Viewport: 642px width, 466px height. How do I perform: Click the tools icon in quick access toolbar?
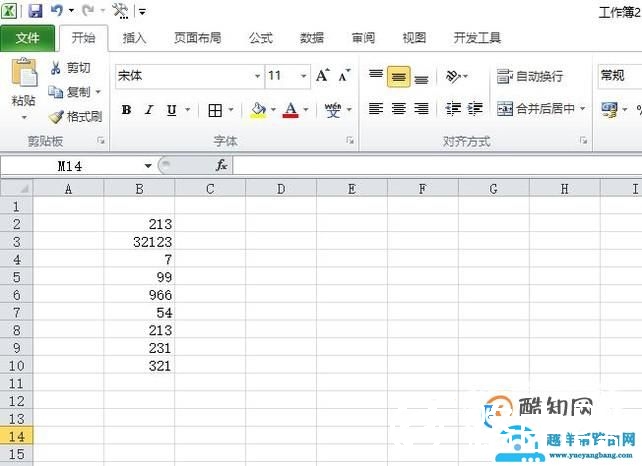tap(120, 11)
